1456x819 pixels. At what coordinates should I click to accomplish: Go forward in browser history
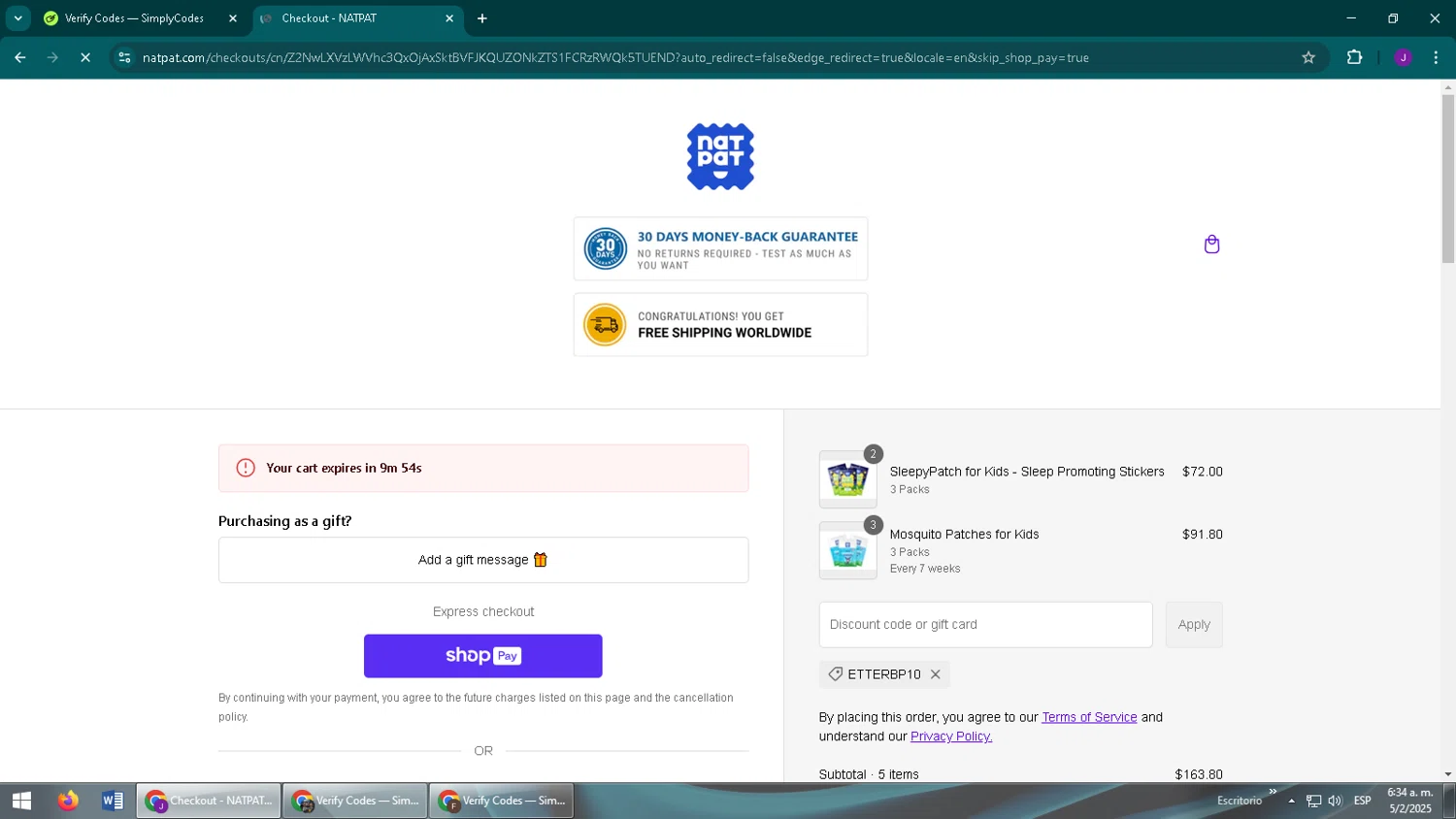[x=53, y=58]
